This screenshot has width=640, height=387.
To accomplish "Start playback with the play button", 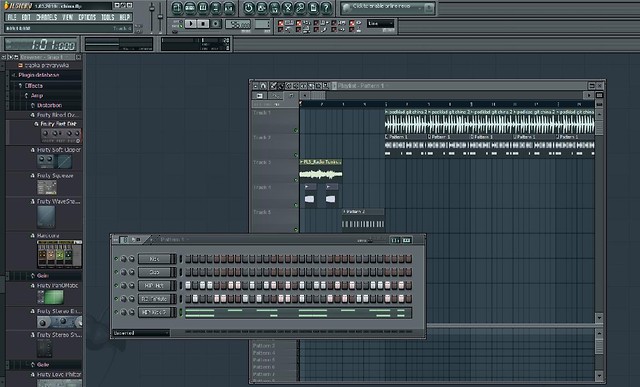I will 191,24.
